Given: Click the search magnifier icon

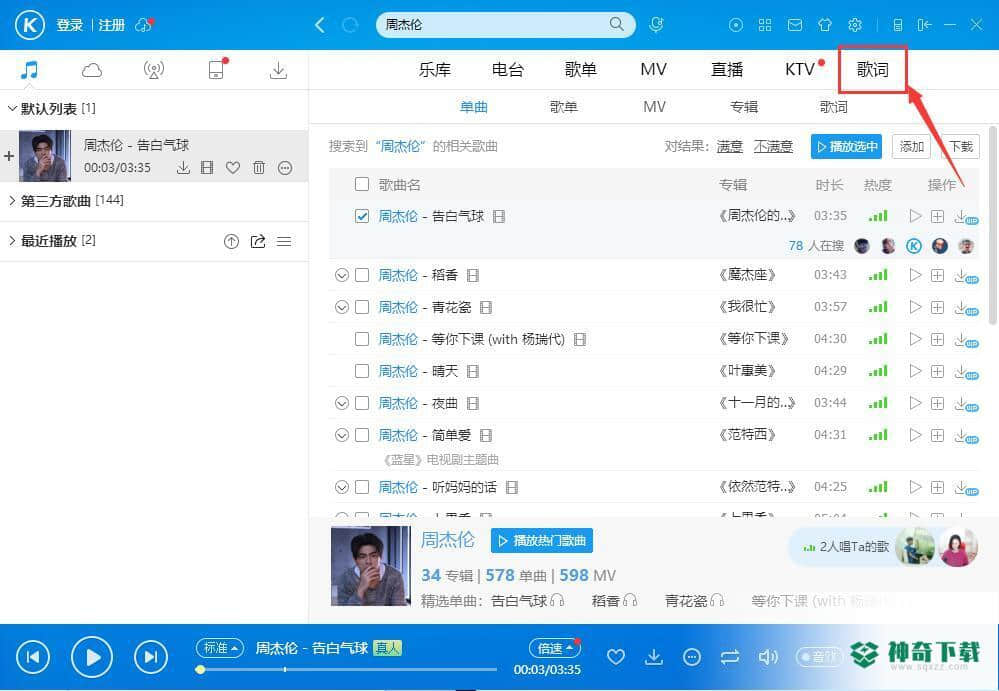Looking at the screenshot, I should pyautogui.click(x=616, y=24).
